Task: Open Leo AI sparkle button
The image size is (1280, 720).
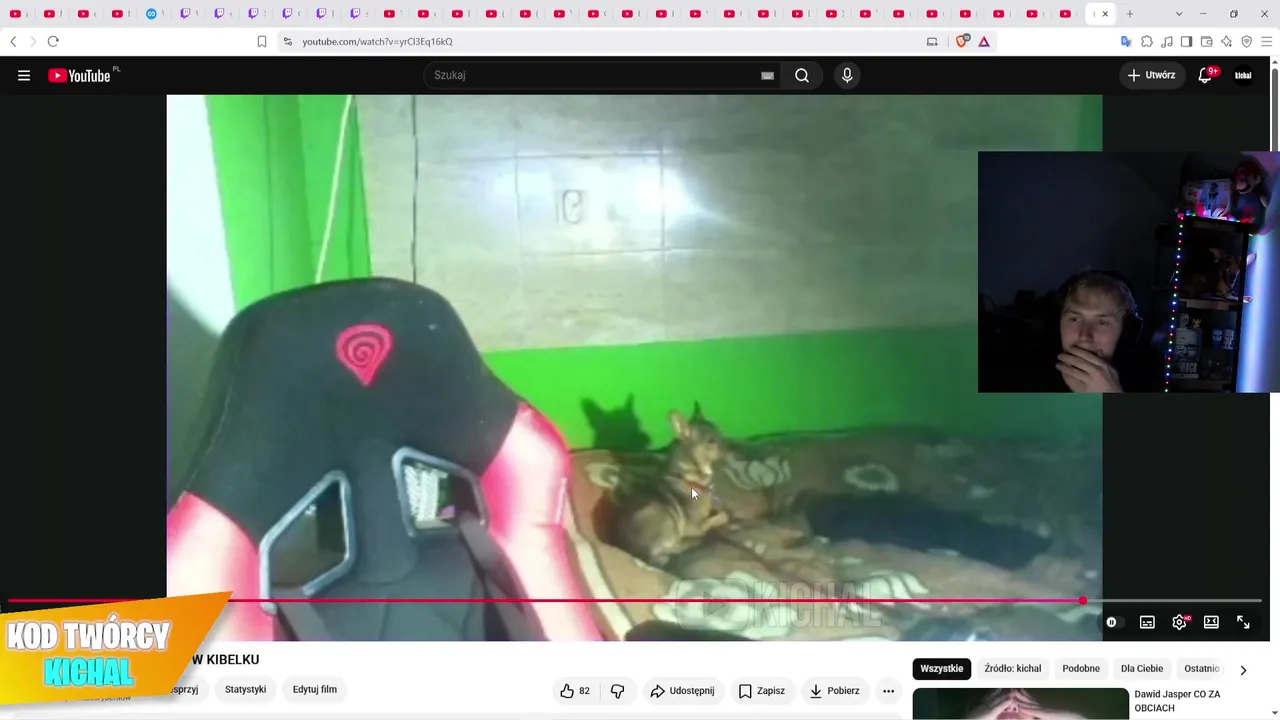Action: 1226,41
